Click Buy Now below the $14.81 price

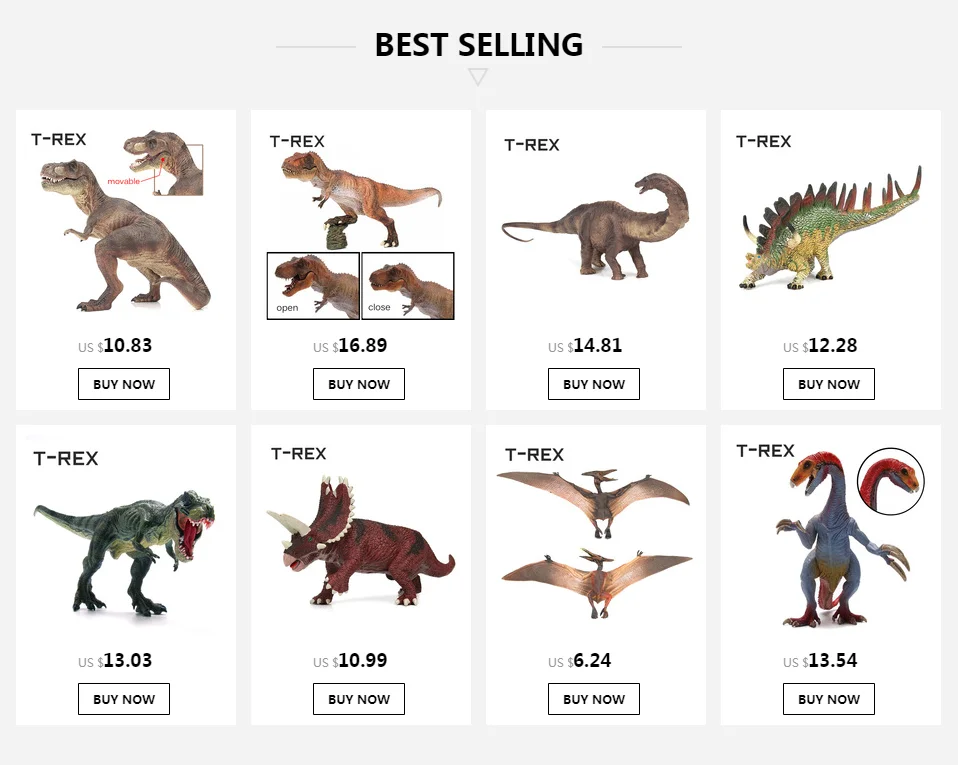(594, 384)
